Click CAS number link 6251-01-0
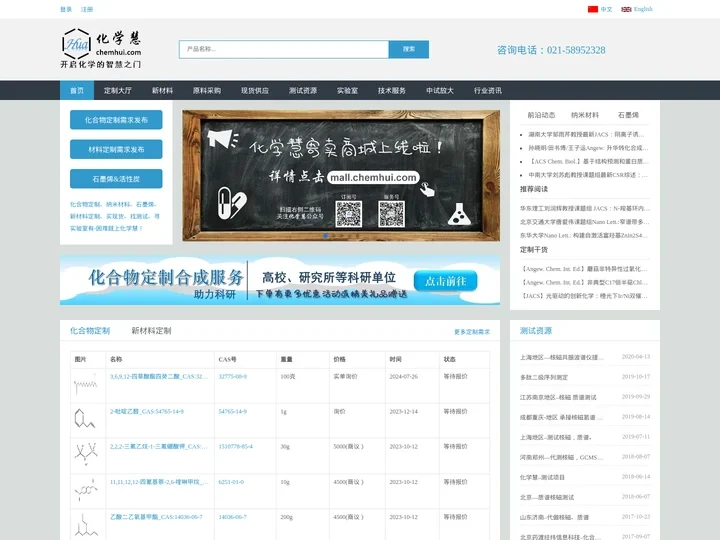Viewport: 720px width, 540px height. point(231,482)
